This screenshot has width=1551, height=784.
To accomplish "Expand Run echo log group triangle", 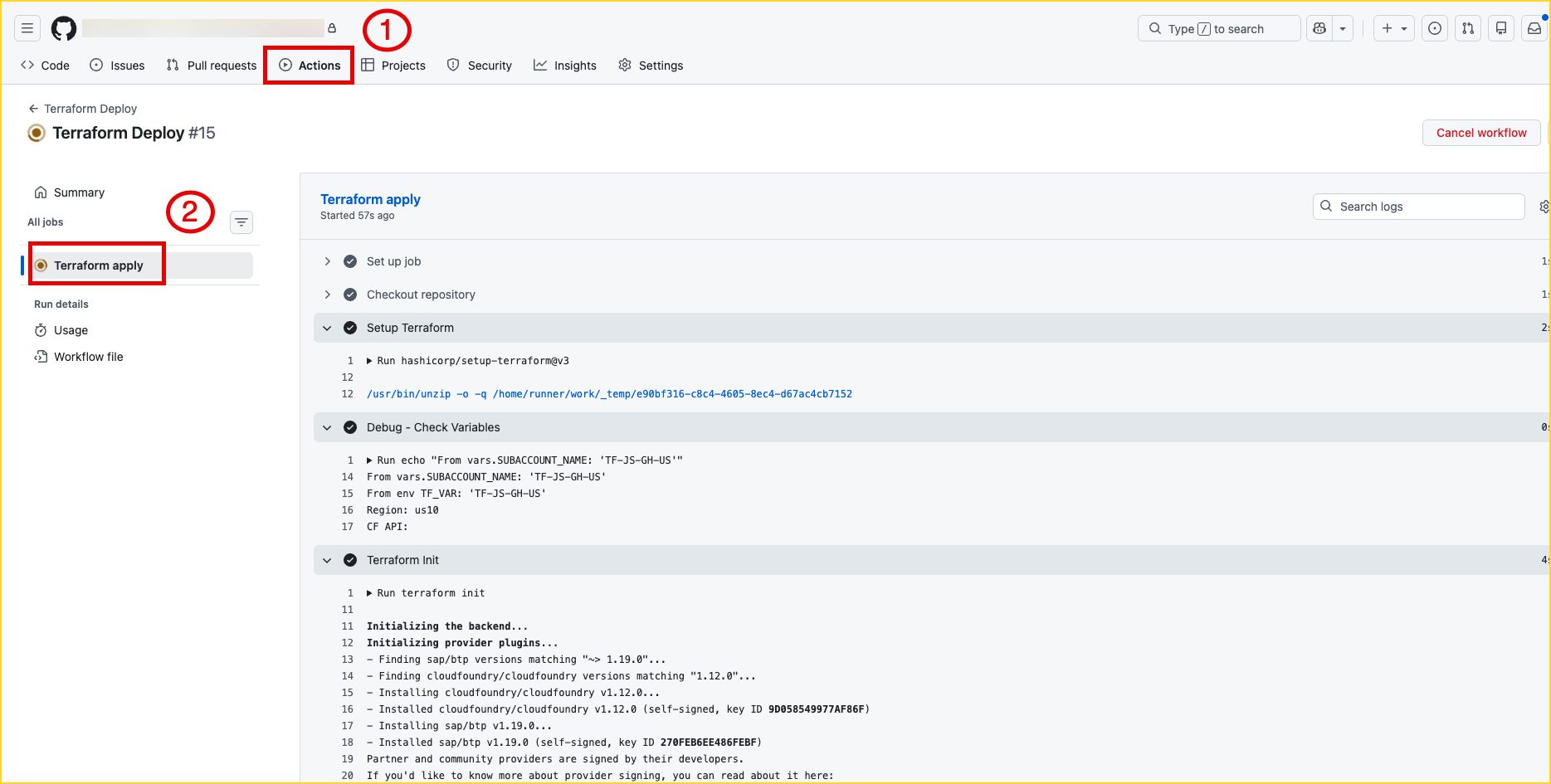I will pyautogui.click(x=369, y=460).
